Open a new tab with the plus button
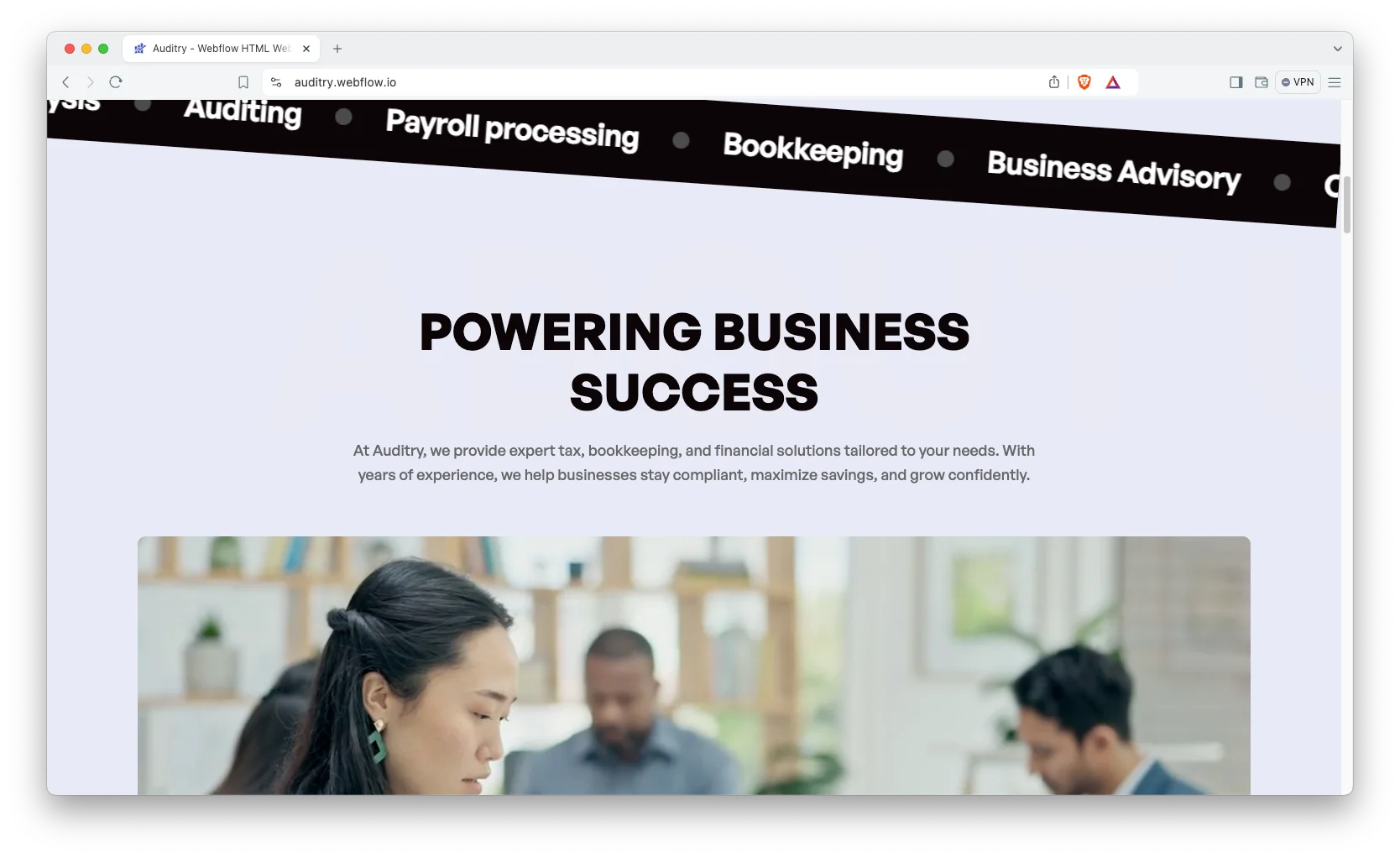Image resolution: width=1400 pixels, height=857 pixels. click(337, 49)
